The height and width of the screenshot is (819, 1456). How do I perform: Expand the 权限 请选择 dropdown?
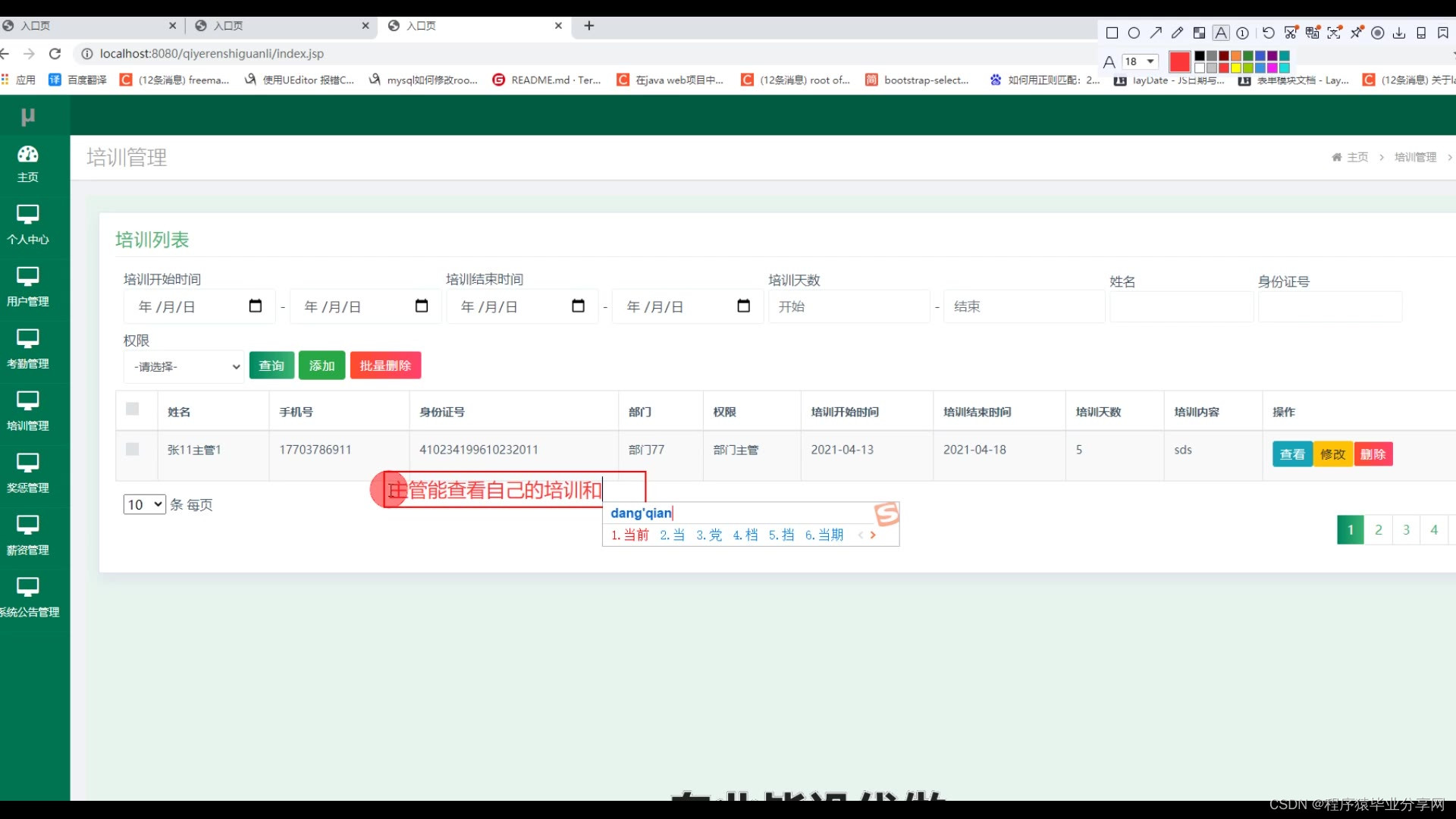(x=184, y=367)
